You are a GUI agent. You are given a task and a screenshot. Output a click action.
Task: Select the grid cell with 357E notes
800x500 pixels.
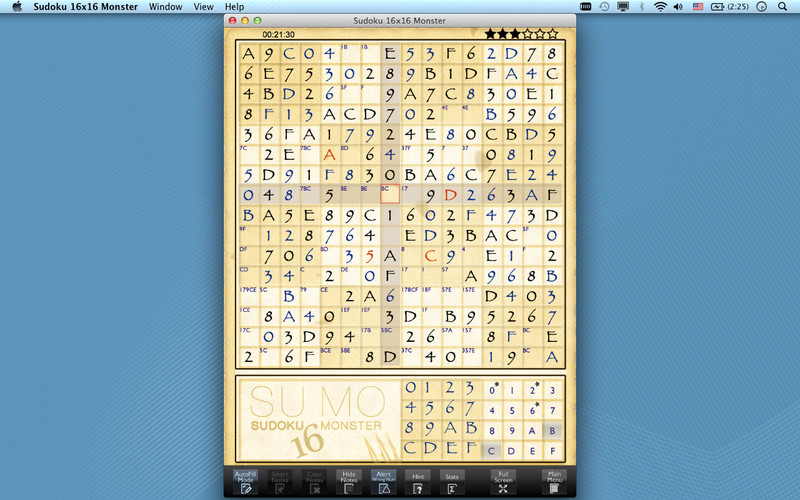[470, 357]
